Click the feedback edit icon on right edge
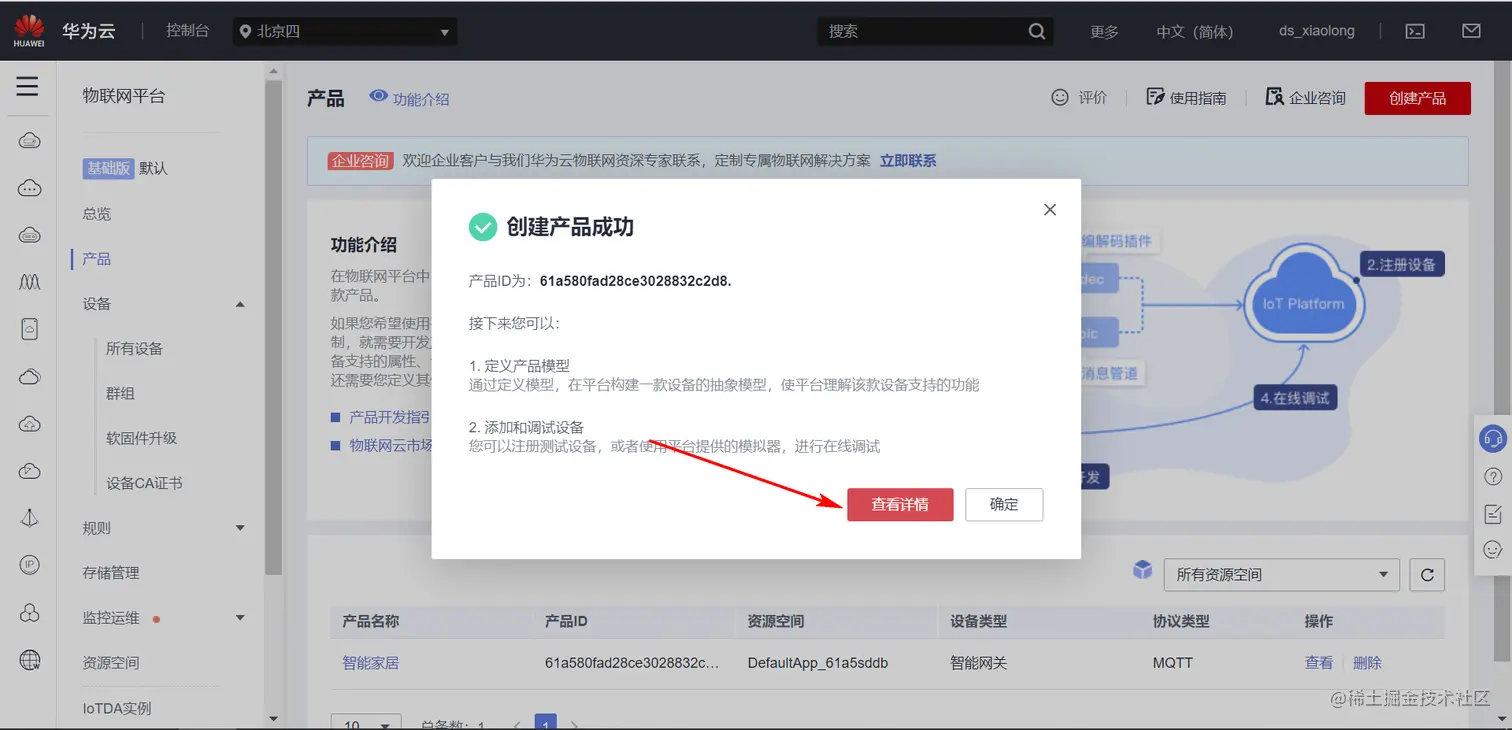This screenshot has width=1512, height=730. point(1493,513)
